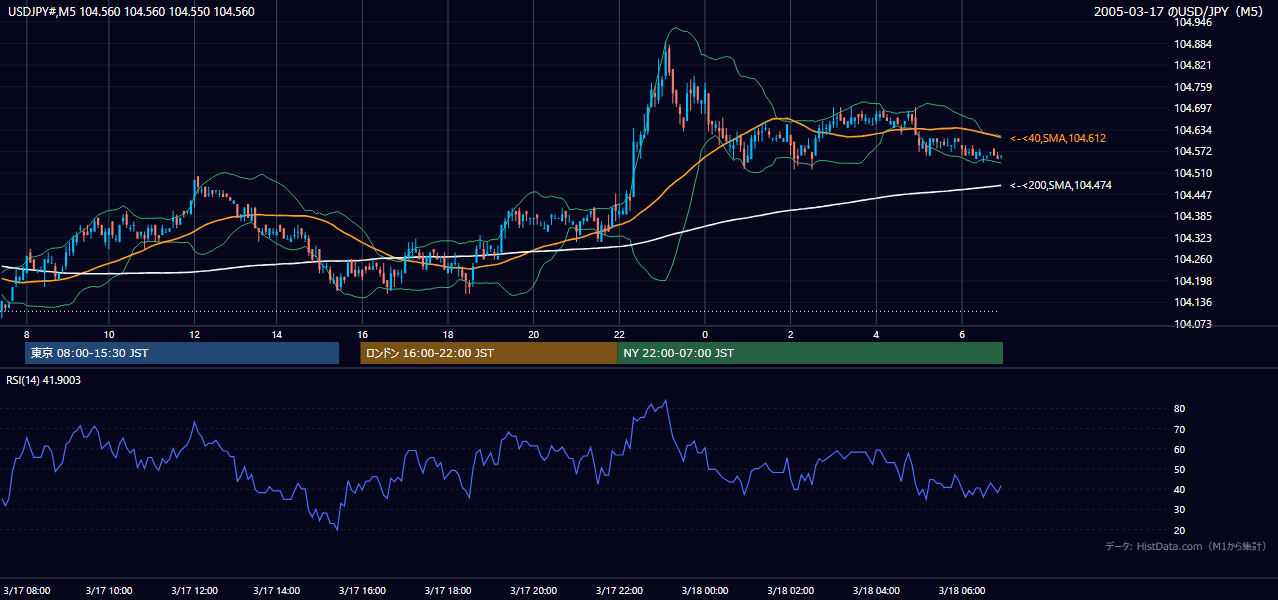Select price level 104.385 on the axis
Image resolution: width=1278 pixels, height=600 pixels.
point(1192,216)
